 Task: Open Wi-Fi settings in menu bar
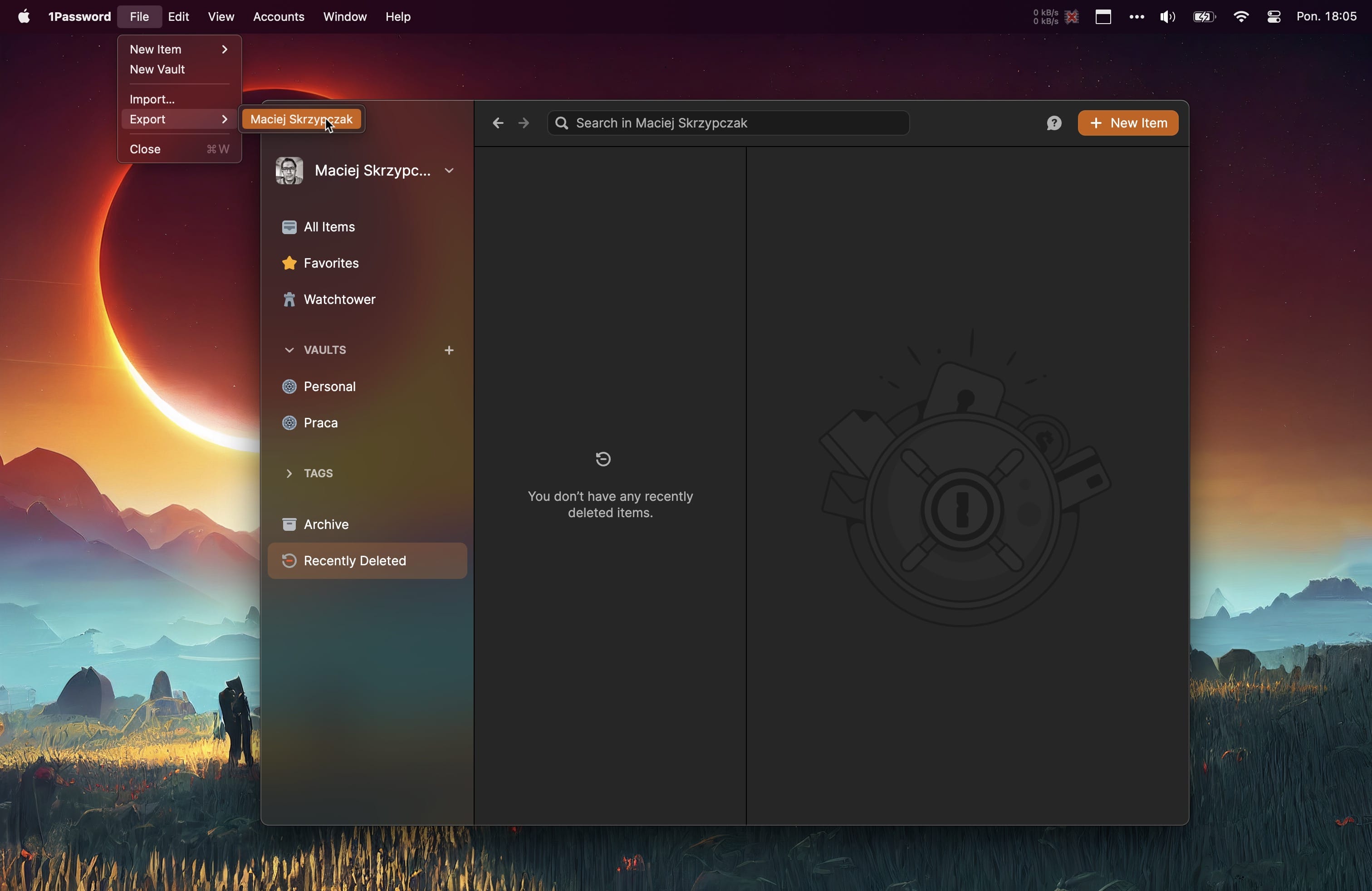[1241, 17]
